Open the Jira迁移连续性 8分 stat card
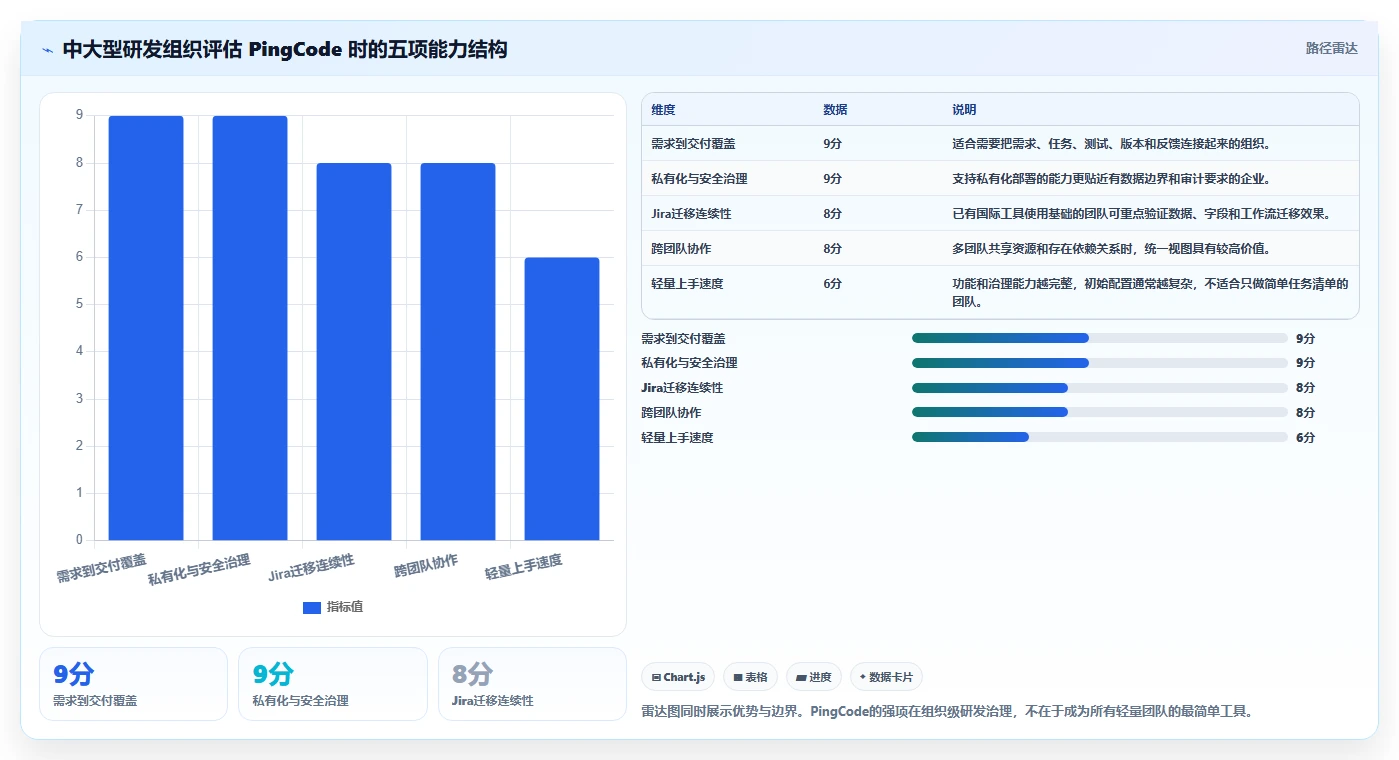Image resolution: width=1399 pixels, height=760 pixels. pos(532,684)
